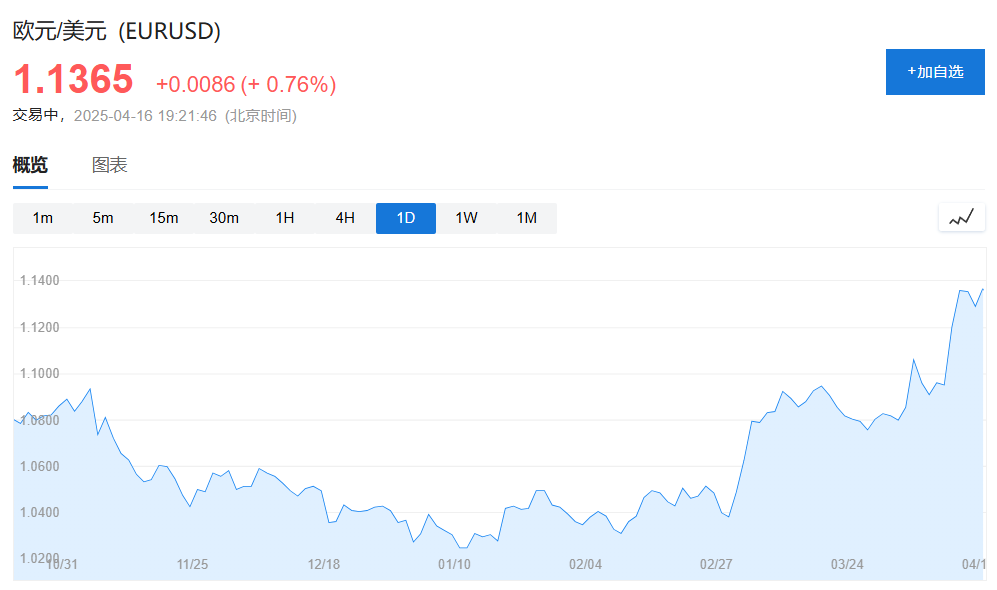Click the active 1D timeframe button
This screenshot has height=590, width=997.
(406, 218)
